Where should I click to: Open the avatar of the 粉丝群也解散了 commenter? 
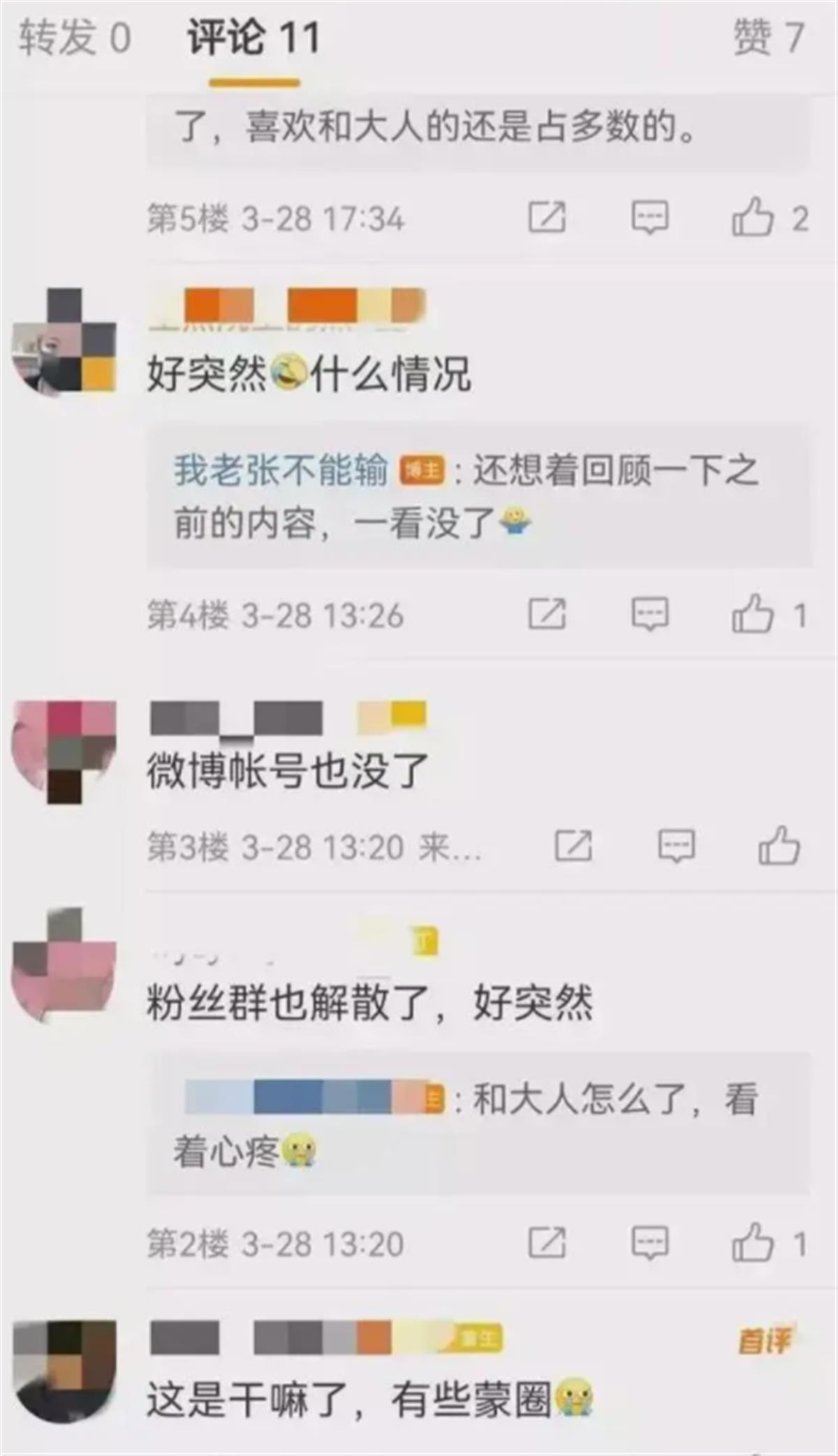click(64, 965)
